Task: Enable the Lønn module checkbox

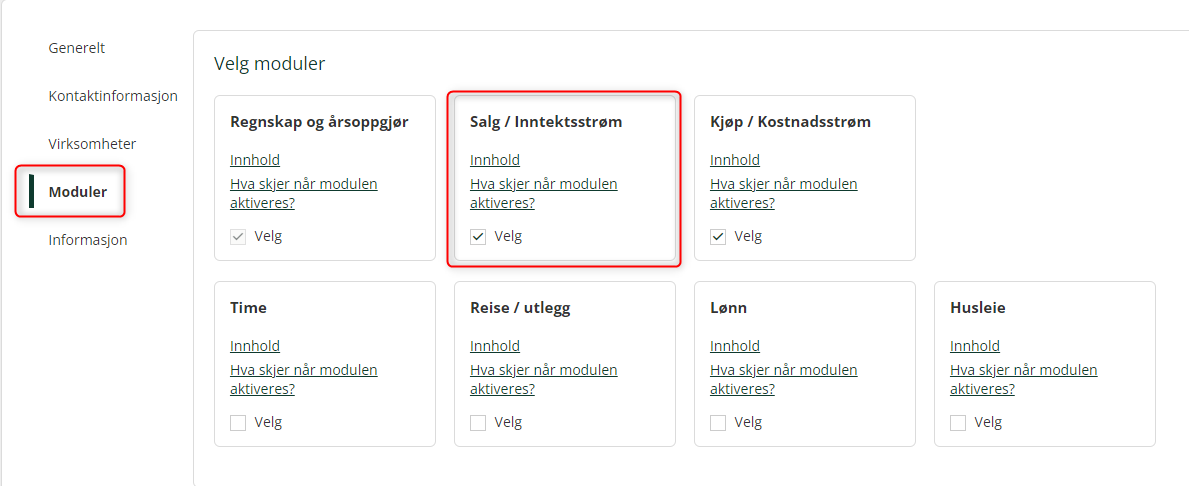Action: [717, 423]
